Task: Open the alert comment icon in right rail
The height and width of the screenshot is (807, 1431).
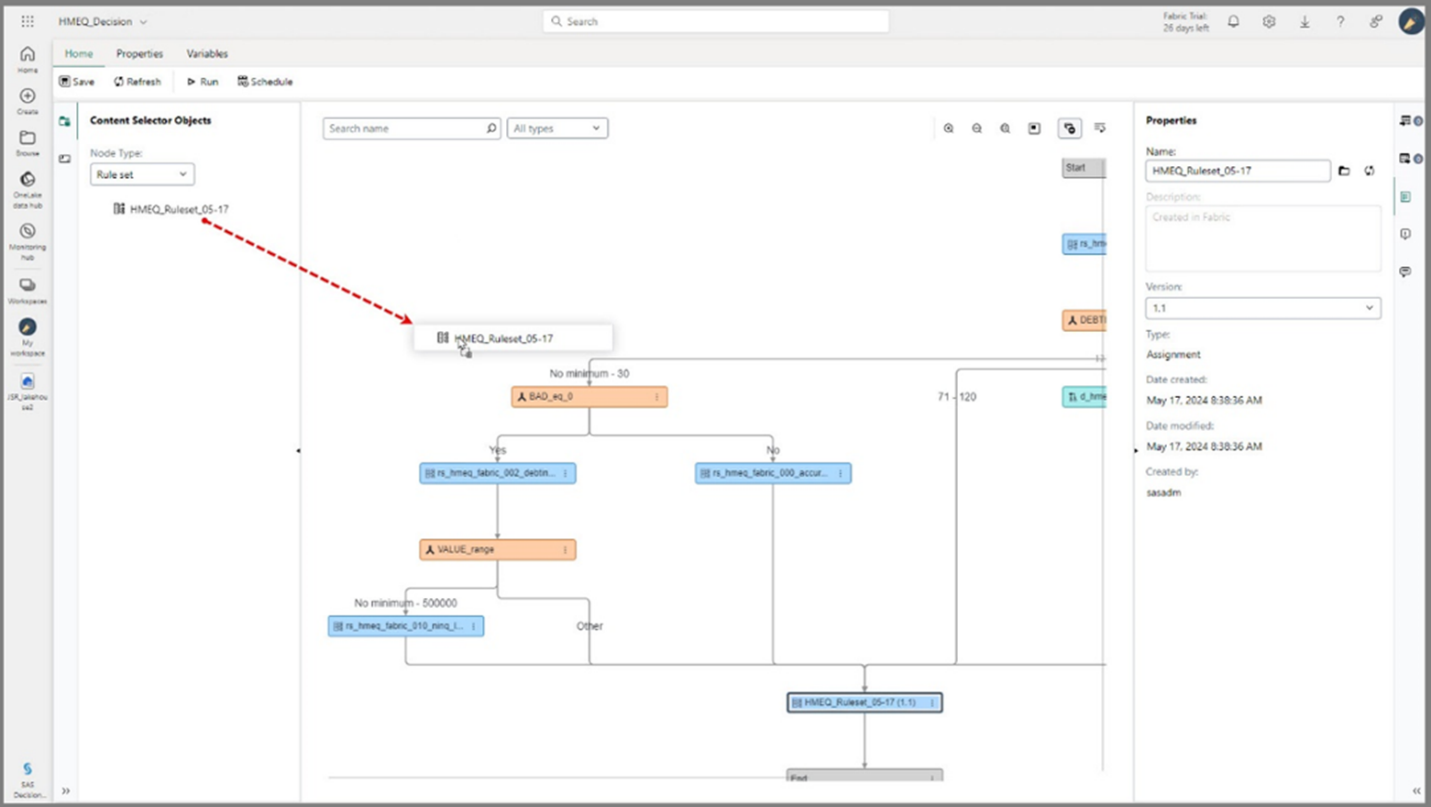Action: click(x=1405, y=234)
